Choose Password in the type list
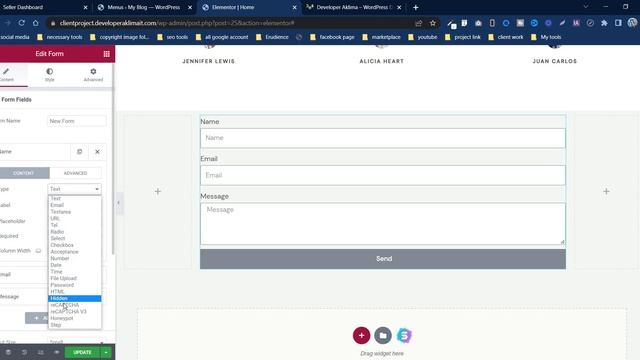640x360 pixels. click(x=74, y=285)
